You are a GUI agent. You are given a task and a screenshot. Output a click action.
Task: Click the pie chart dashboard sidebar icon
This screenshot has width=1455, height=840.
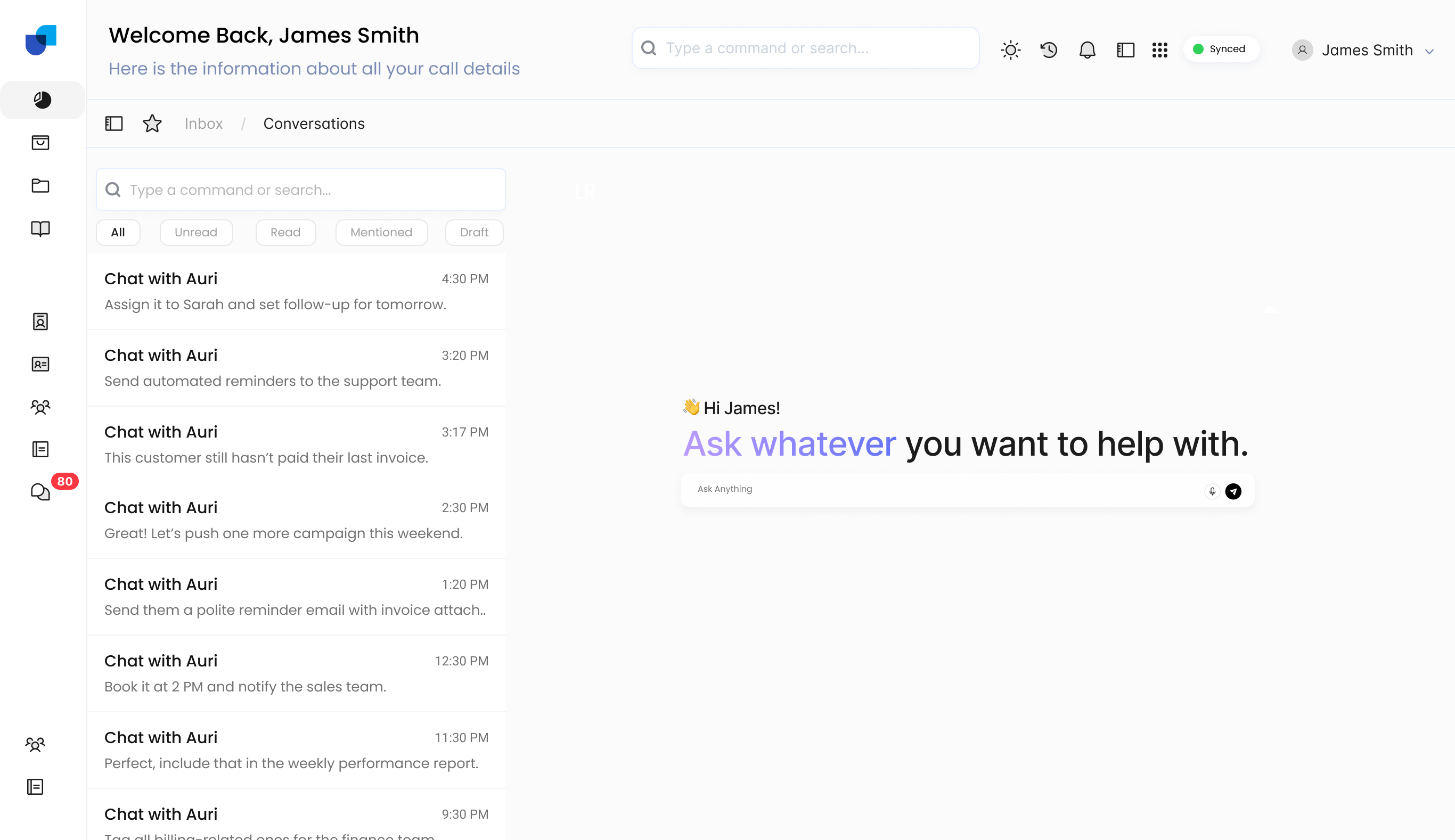pos(42,100)
